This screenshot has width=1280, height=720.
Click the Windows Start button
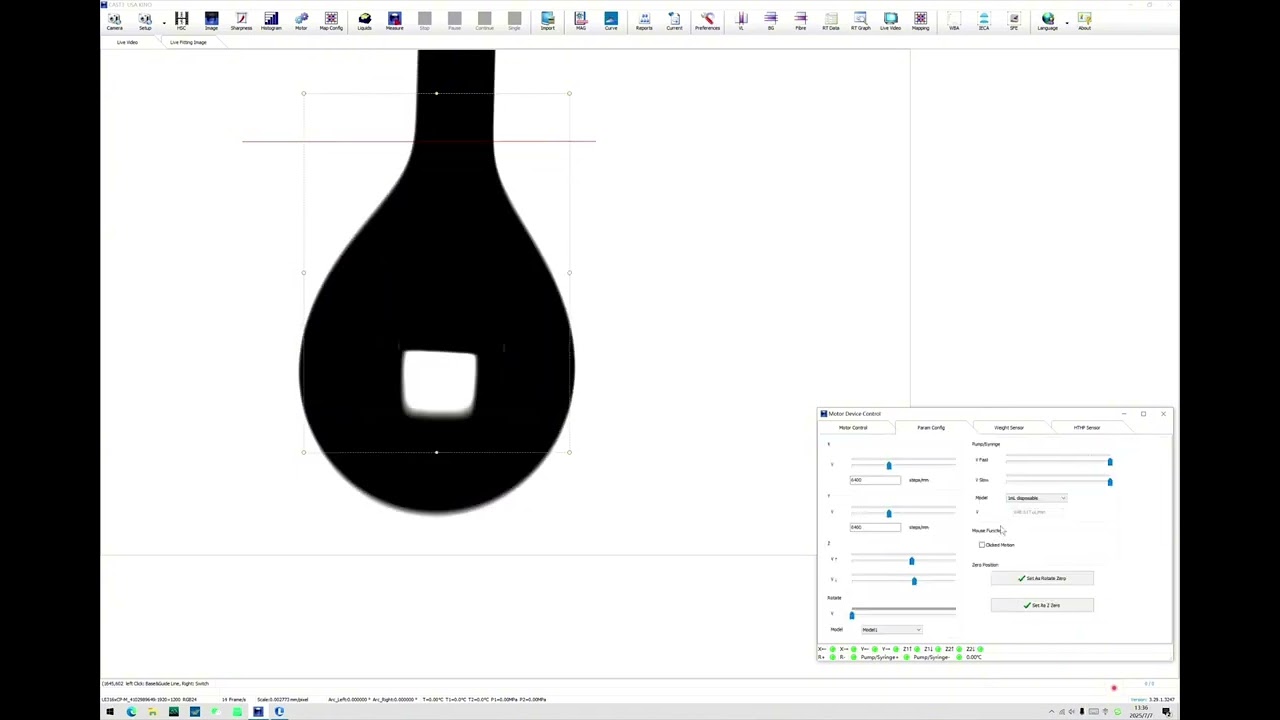click(109, 712)
